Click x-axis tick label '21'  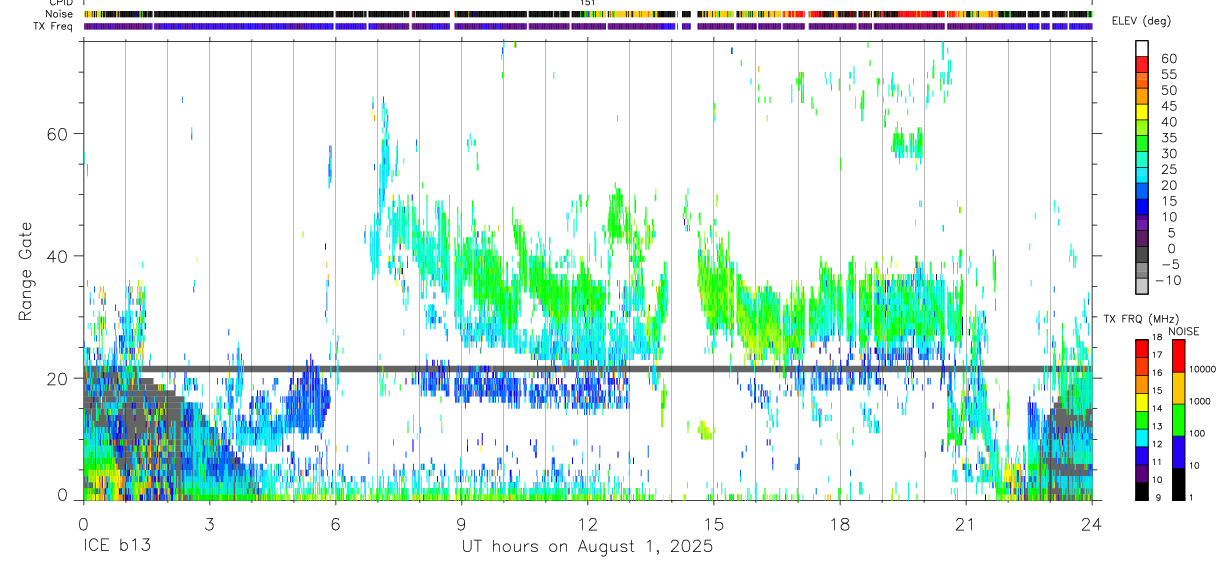point(965,523)
